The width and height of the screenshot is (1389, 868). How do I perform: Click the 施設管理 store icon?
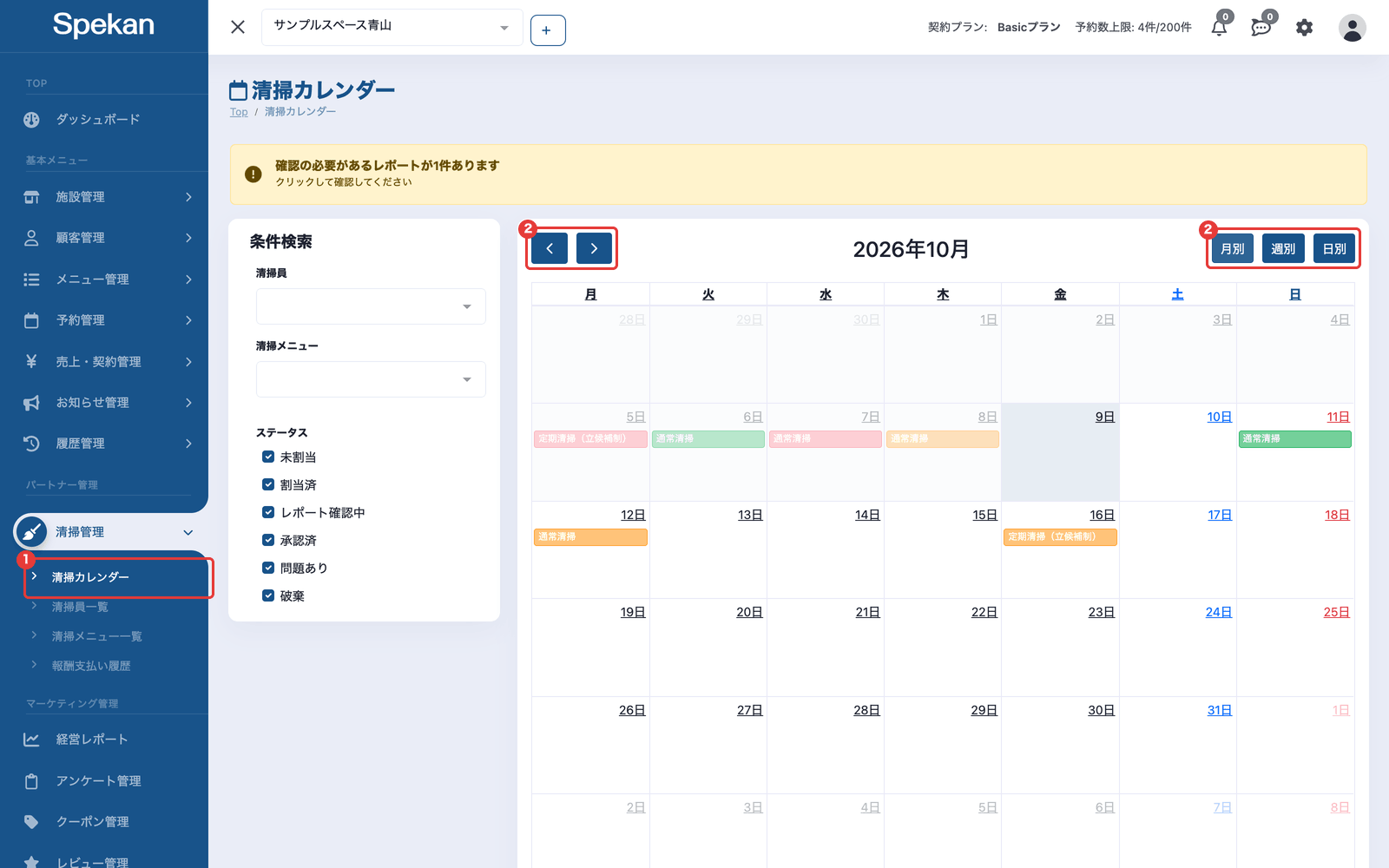click(31, 197)
